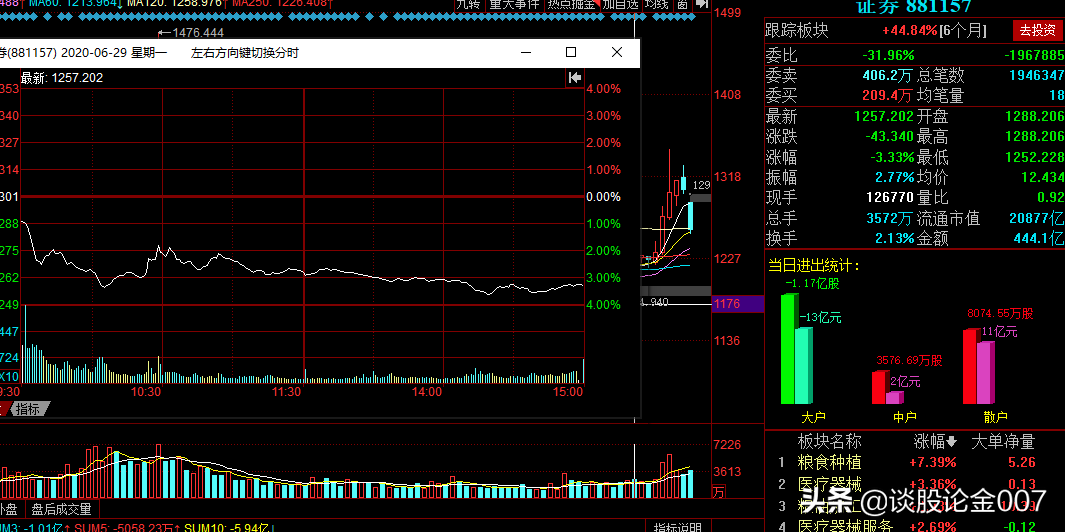Image resolution: width=1065 pixels, height=532 pixels.
Task: Click the 窗 window toolbar button
Action: (x=682, y=5)
